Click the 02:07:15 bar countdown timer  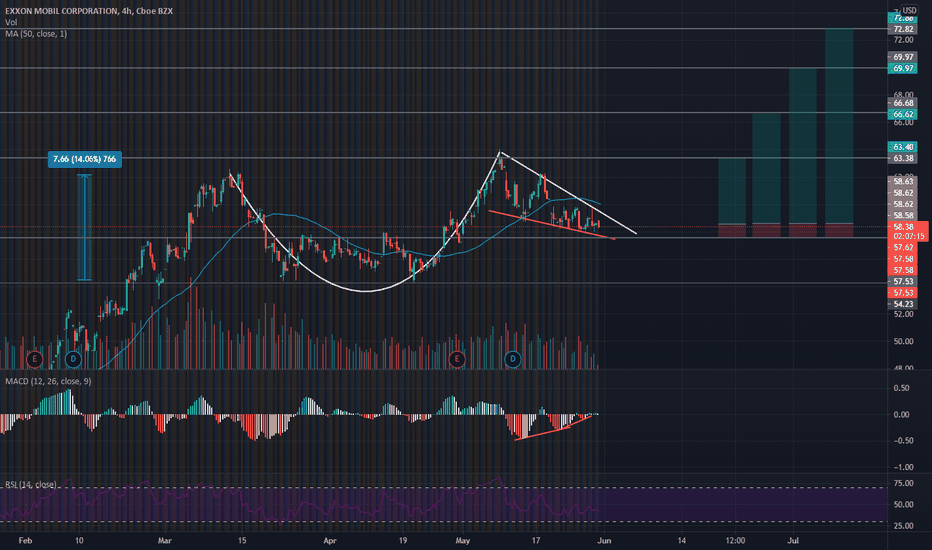[908, 236]
